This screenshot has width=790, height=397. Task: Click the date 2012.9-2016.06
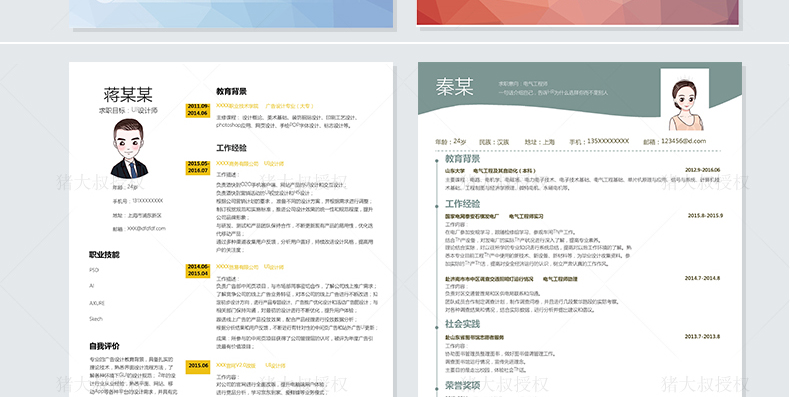point(702,170)
